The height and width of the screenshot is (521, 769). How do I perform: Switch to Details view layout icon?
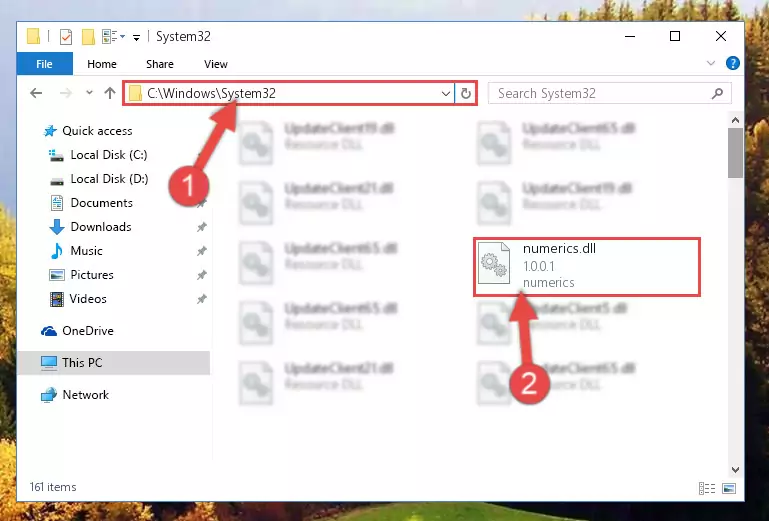coord(707,489)
